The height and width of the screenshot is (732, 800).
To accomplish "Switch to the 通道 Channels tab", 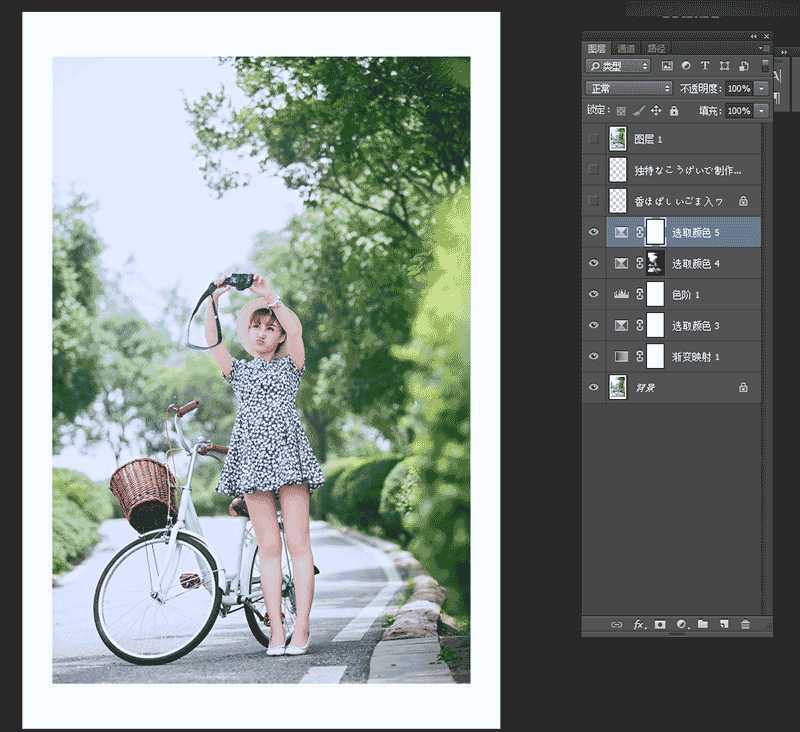I will click(x=628, y=48).
